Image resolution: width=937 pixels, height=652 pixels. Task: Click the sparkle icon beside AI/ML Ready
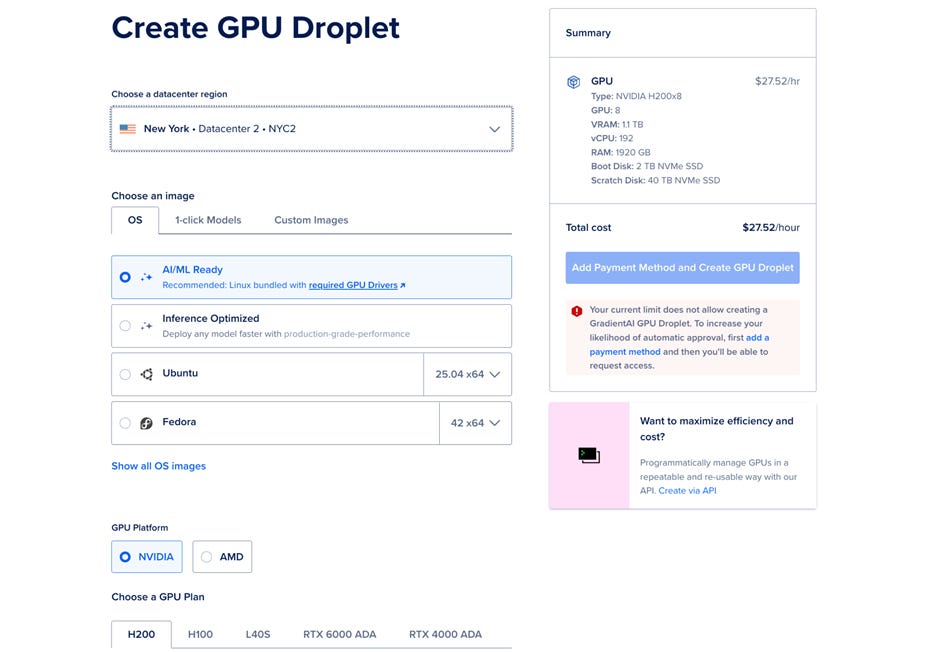click(x=146, y=277)
